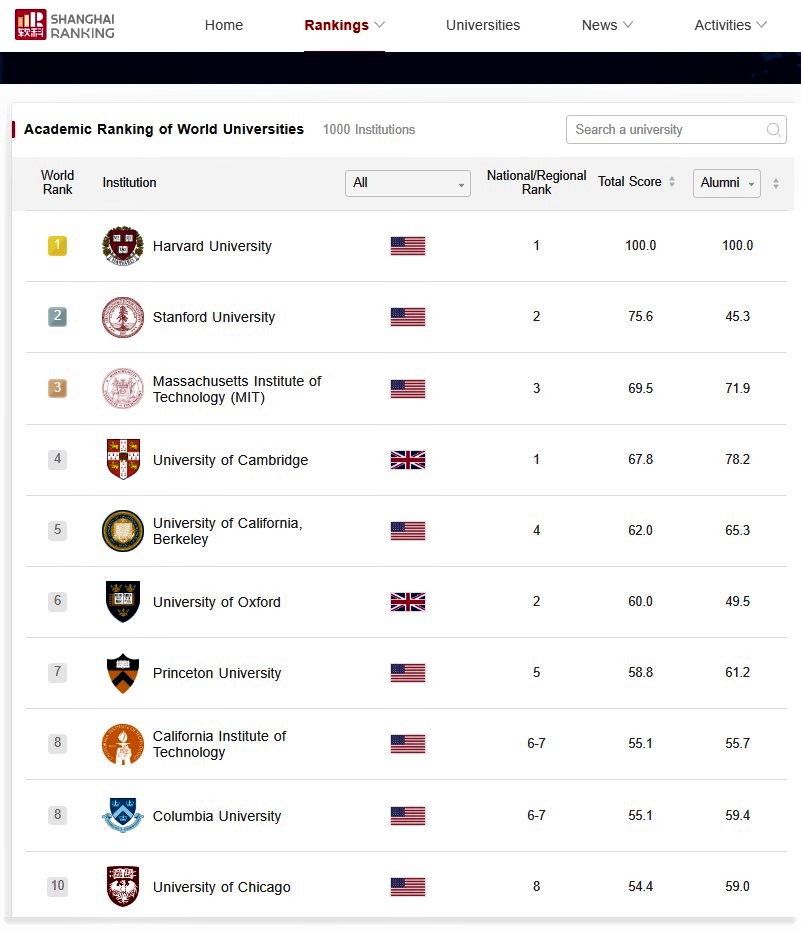Click the UK flag beside Oxford
Screen dimensions: 801x931
408,602
